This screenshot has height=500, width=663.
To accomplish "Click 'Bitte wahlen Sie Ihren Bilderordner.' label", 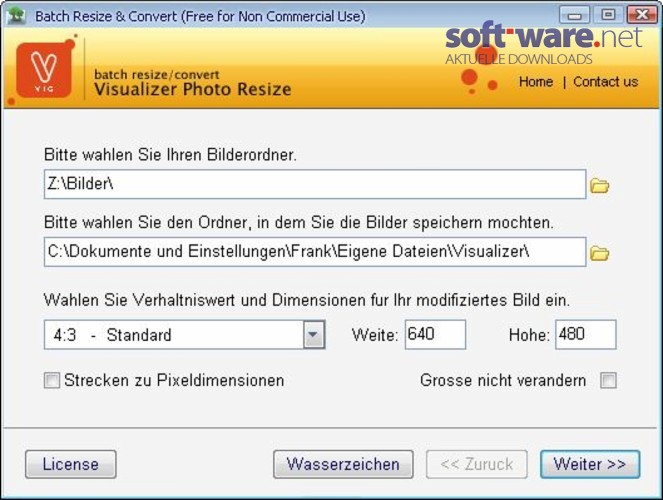I will pos(170,155).
